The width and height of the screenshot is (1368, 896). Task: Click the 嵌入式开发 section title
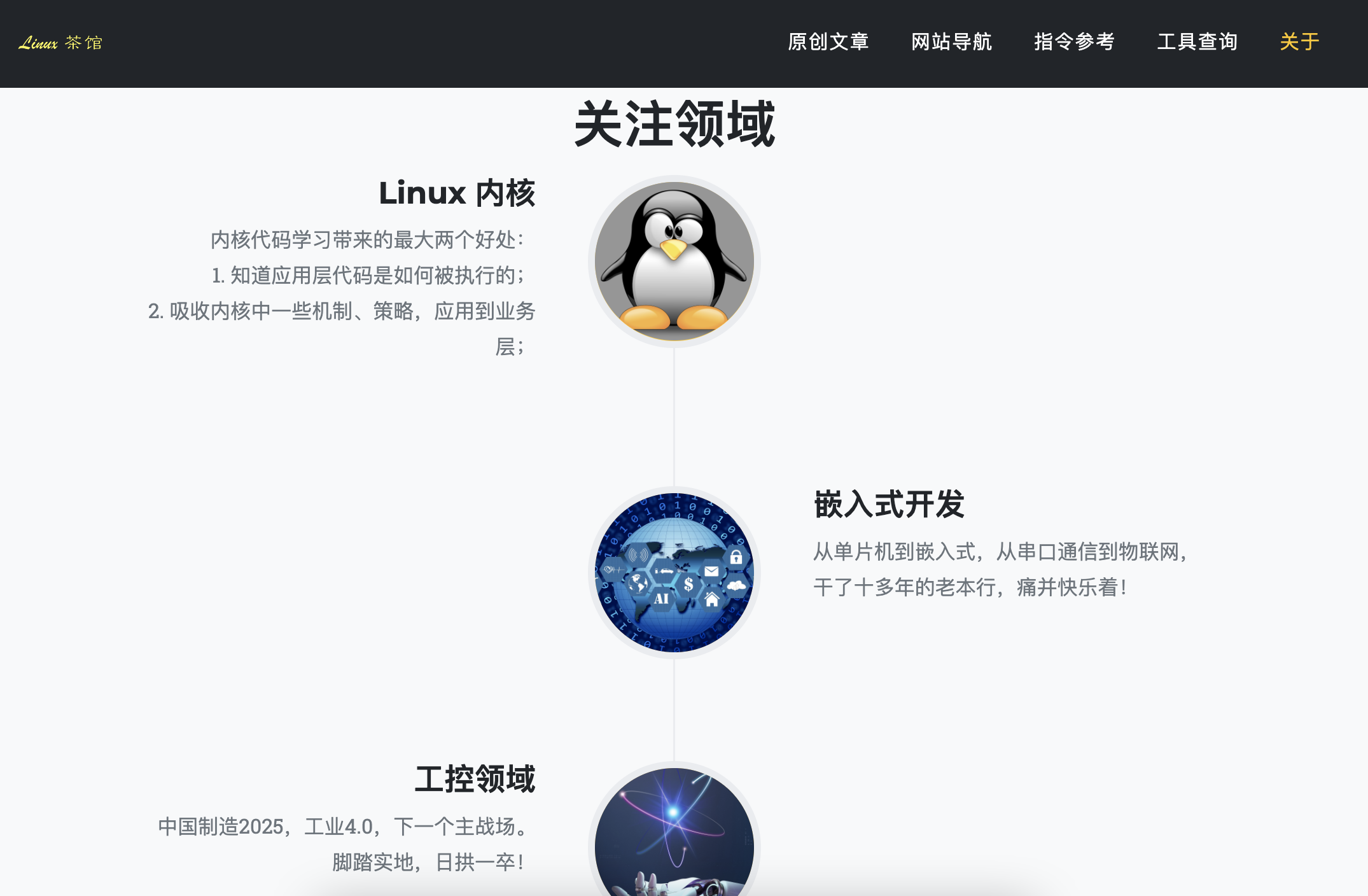coord(889,505)
